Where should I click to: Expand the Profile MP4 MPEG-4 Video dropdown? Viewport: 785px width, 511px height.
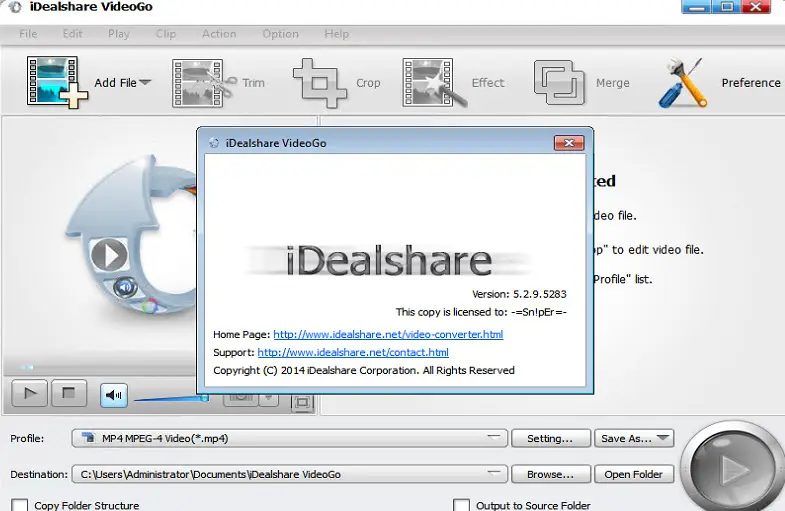pos(290,438)
